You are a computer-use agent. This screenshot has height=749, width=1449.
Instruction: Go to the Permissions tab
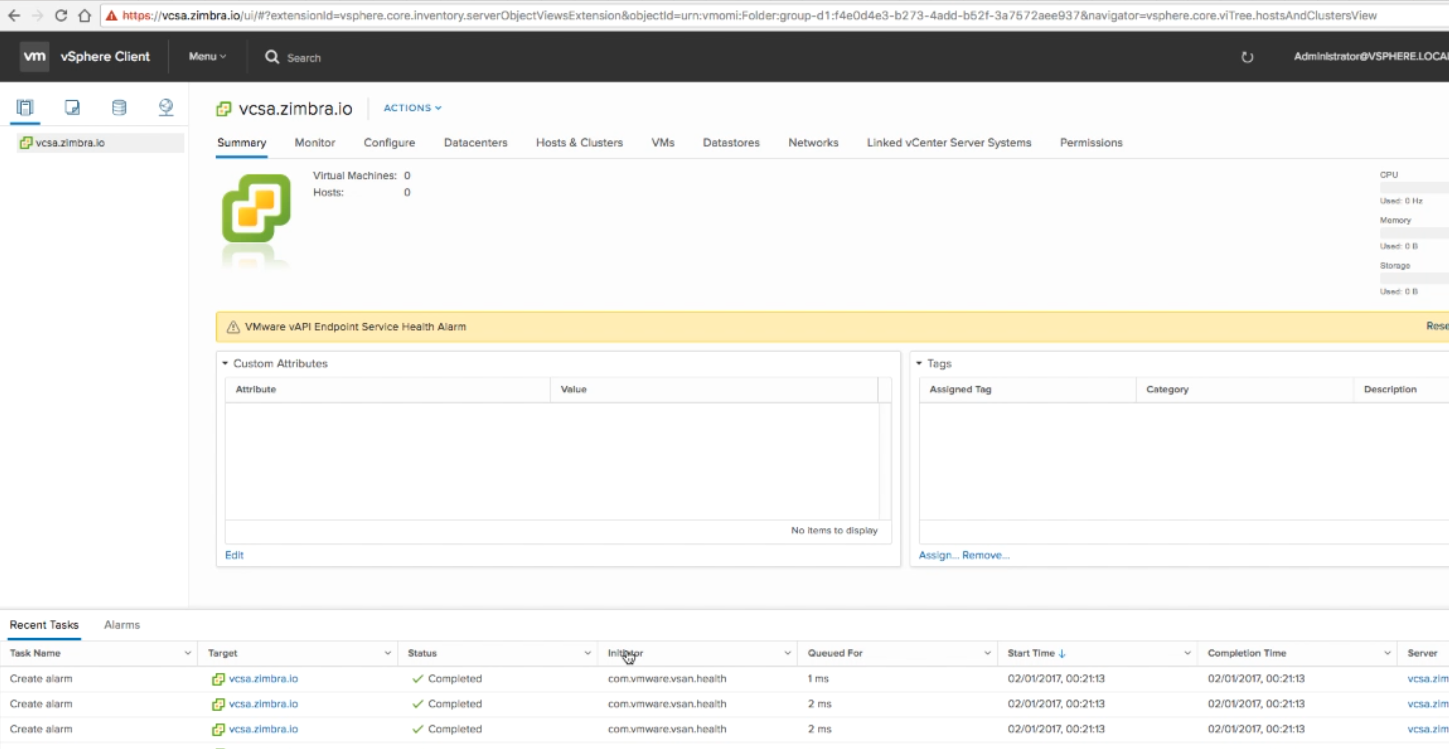[1091, 143]
